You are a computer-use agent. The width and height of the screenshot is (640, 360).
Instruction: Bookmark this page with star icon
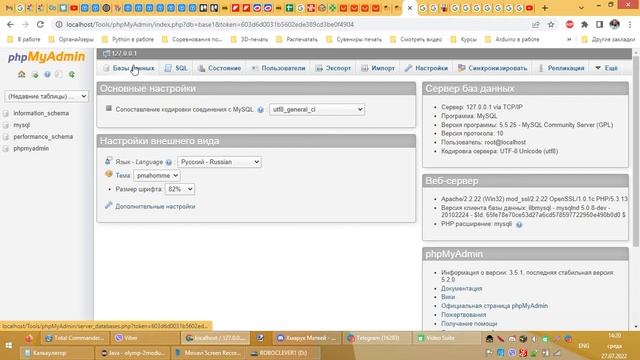click(551, 24)
